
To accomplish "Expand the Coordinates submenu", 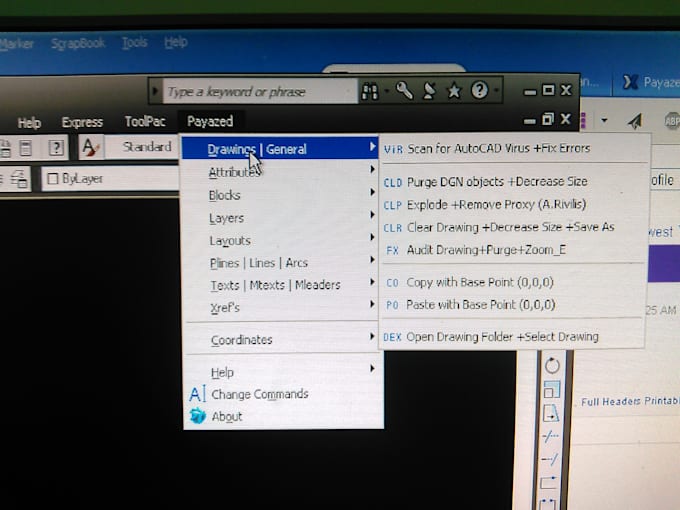I will 281,340.
